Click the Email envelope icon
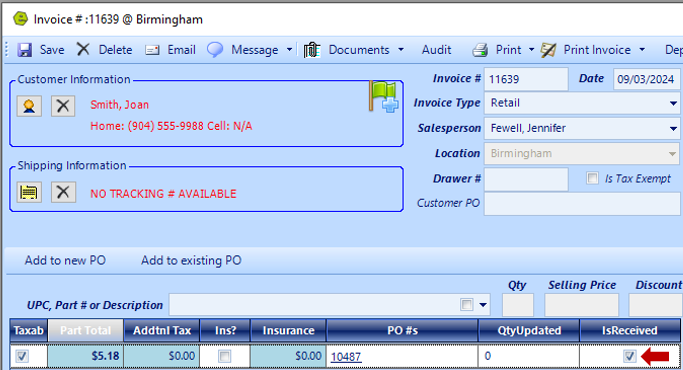This screenshot has width=683, height=370. click(152, 50)
